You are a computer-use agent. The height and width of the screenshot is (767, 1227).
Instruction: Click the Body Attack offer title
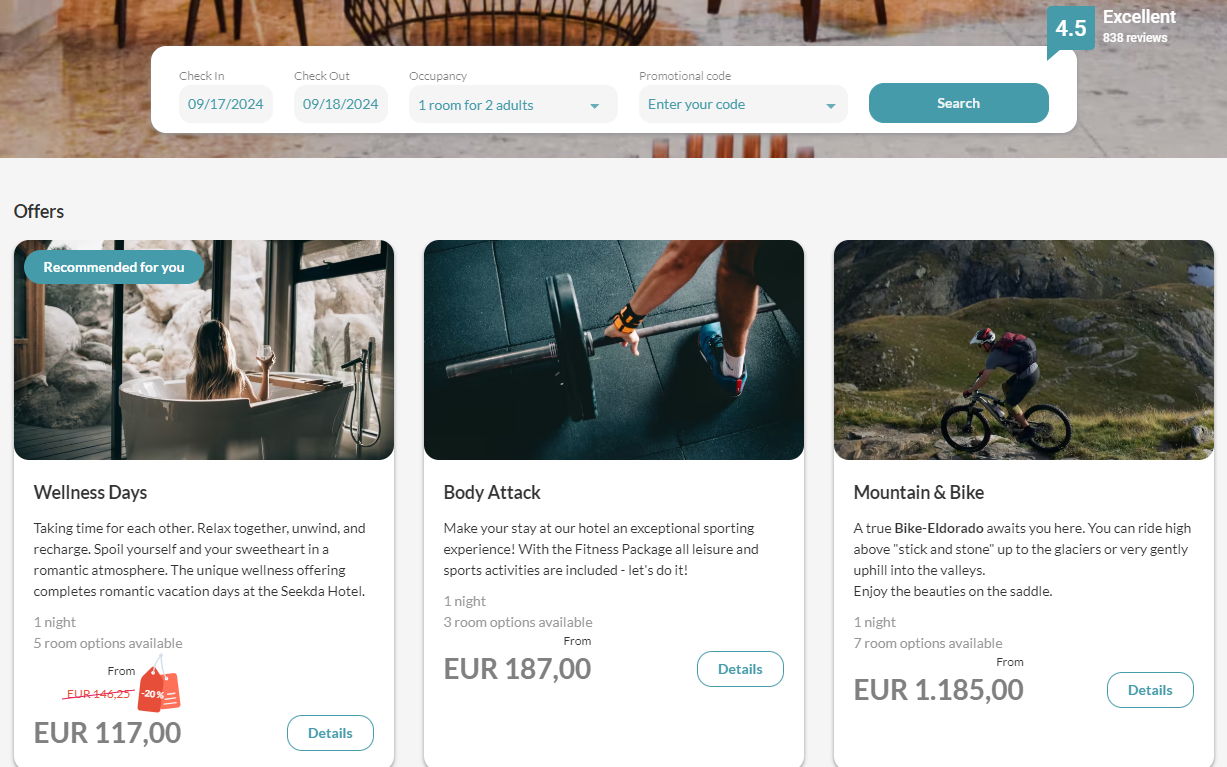click(492, 492)
